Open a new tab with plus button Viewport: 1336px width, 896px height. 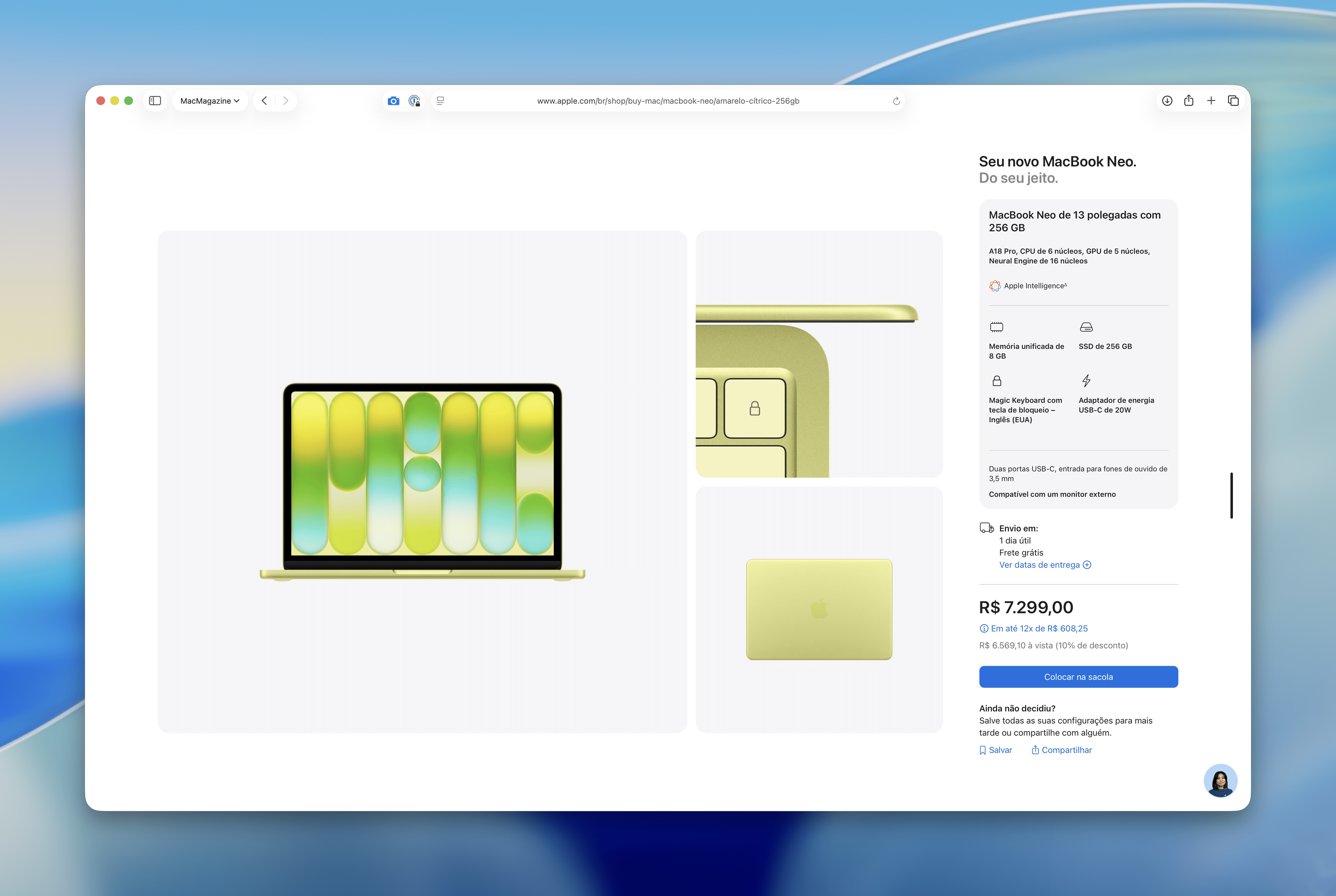coord(1211,100)
